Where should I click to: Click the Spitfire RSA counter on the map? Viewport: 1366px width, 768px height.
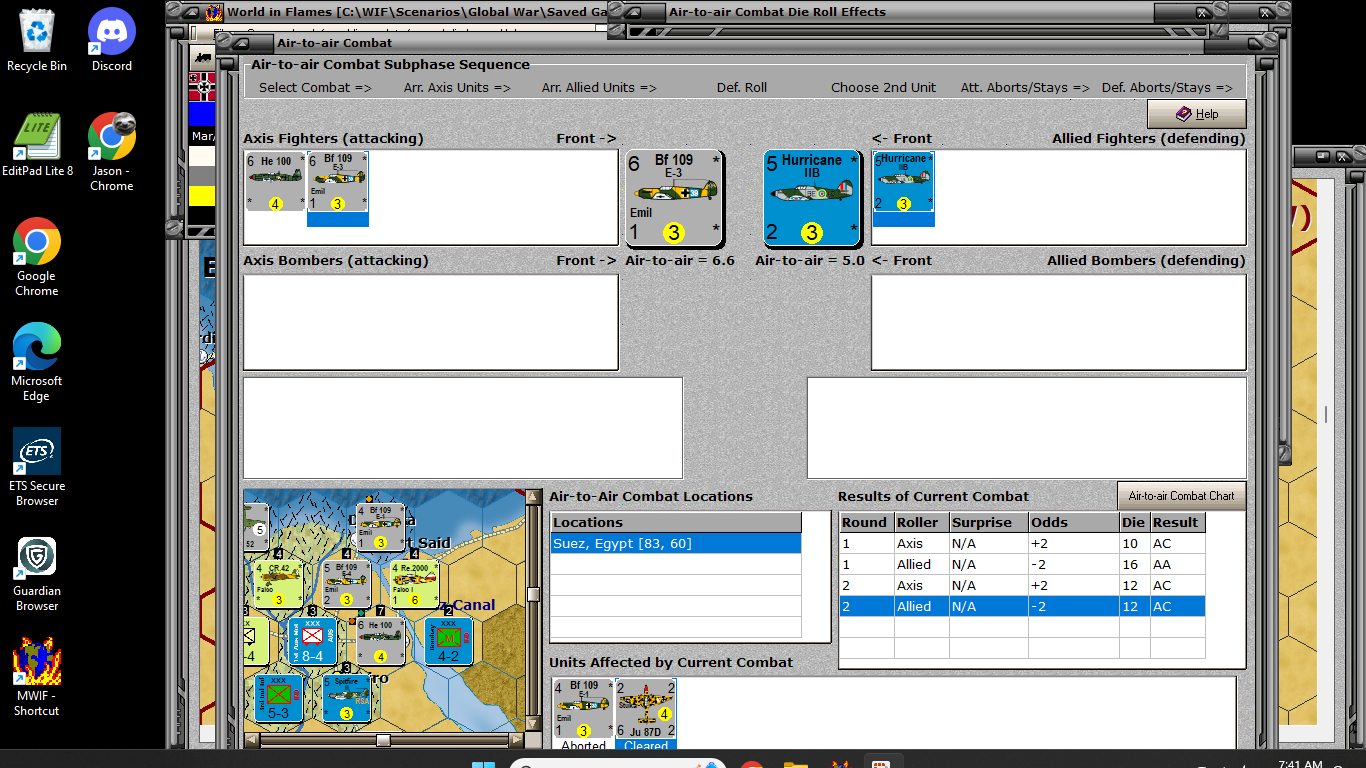[x=345, y=698]
